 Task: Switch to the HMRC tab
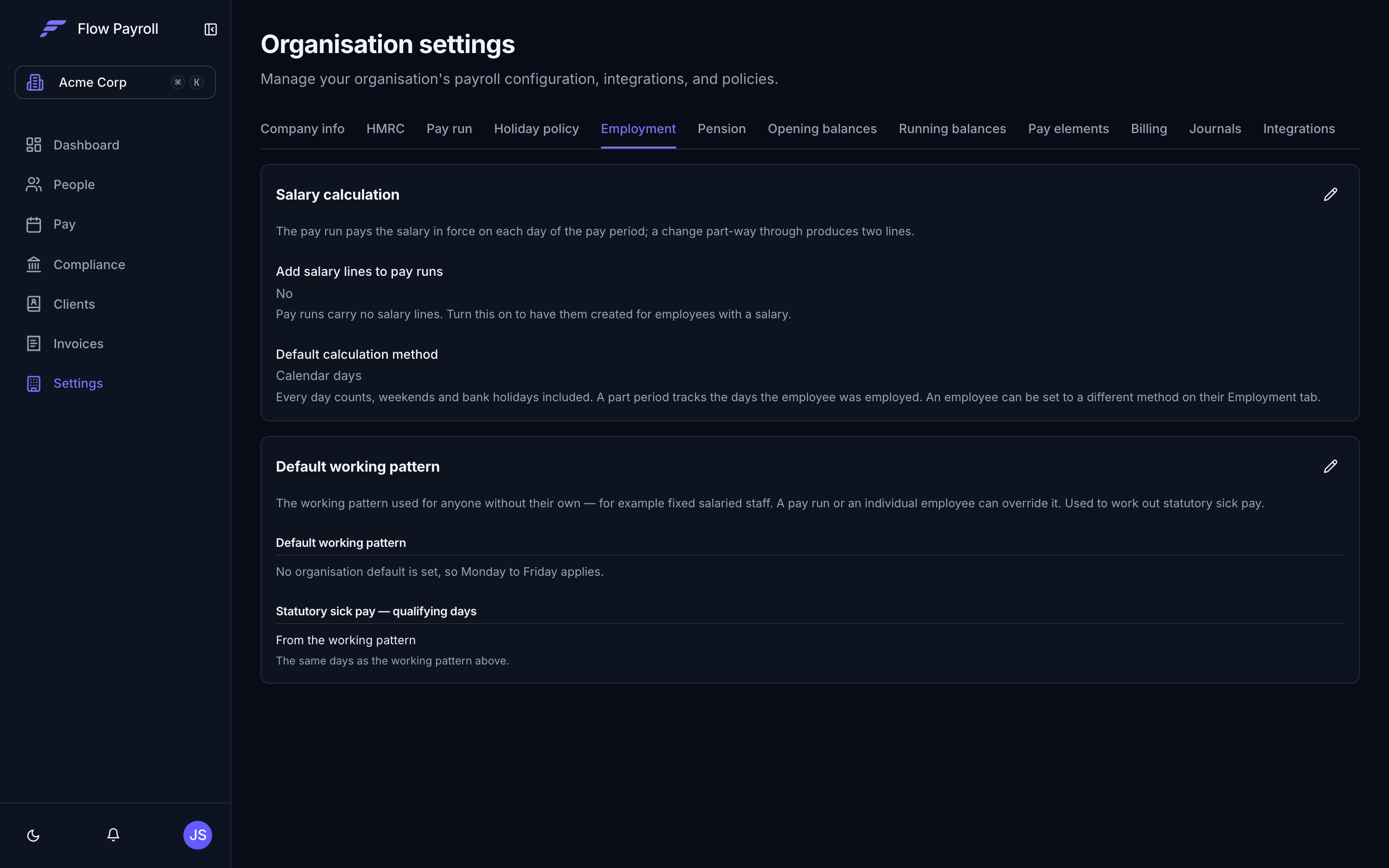pos(385,129)
